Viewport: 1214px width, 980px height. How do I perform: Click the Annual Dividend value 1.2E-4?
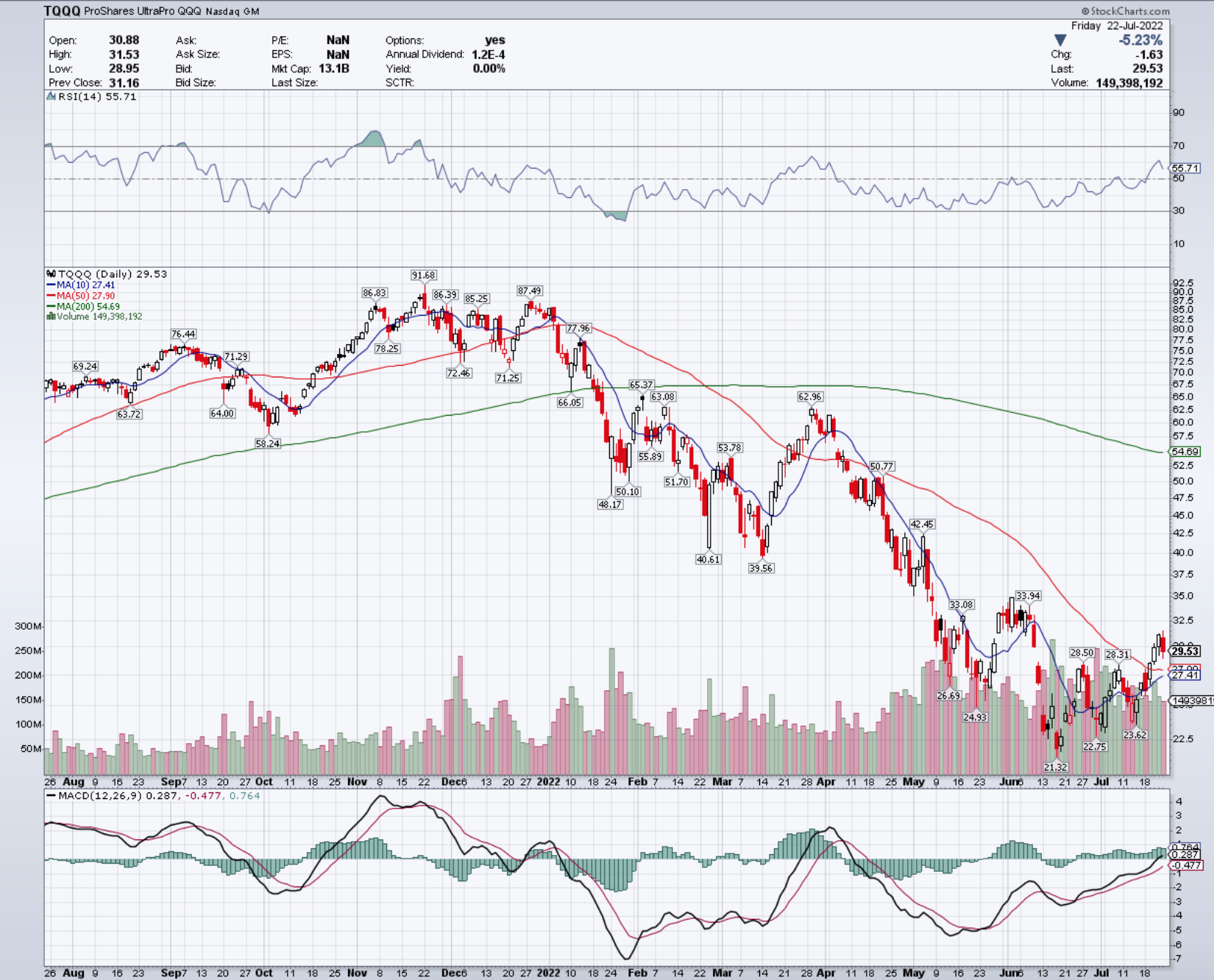click(x=488, y=54)
